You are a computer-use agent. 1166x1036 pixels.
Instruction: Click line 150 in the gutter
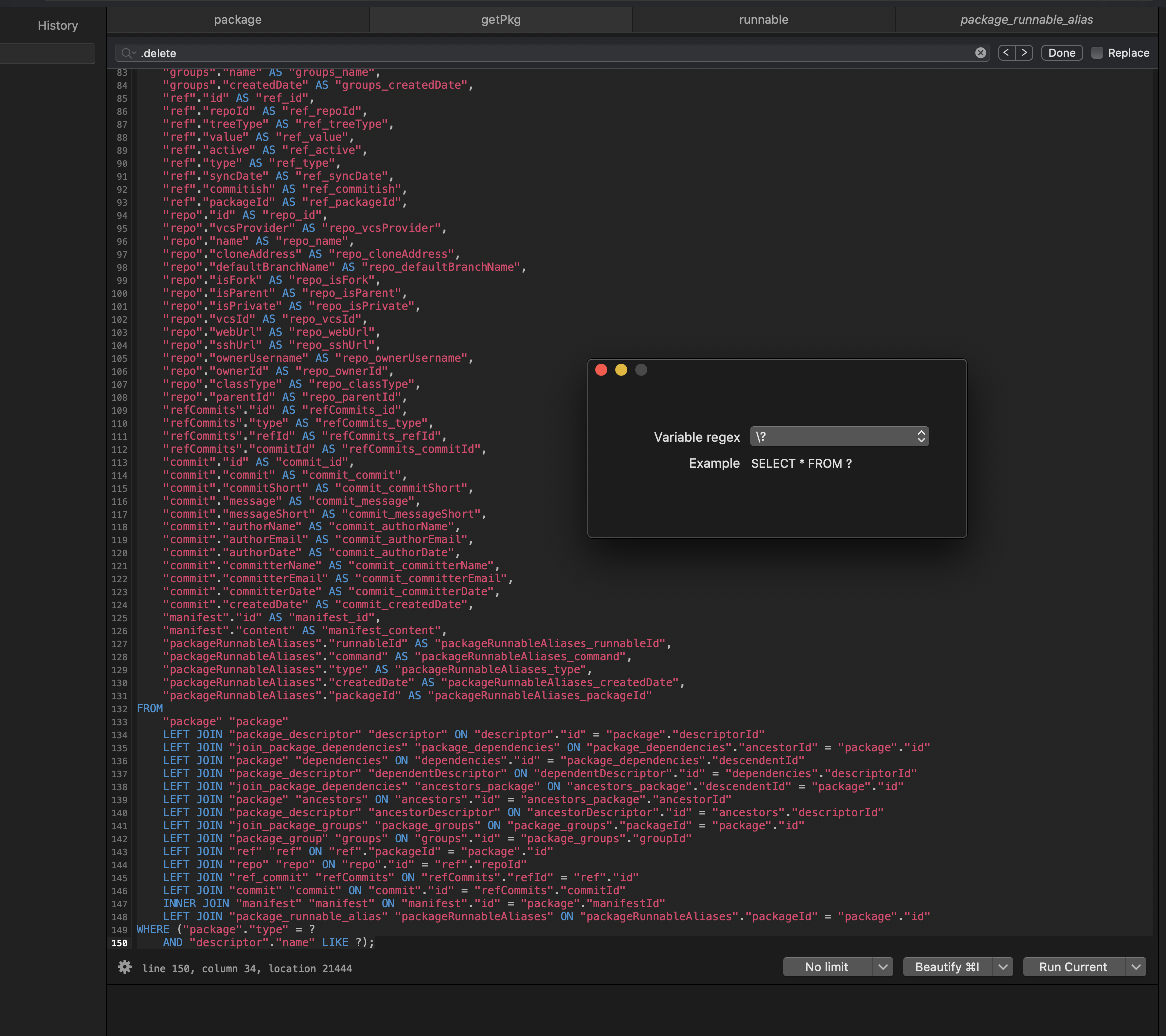tap(119, 943)
